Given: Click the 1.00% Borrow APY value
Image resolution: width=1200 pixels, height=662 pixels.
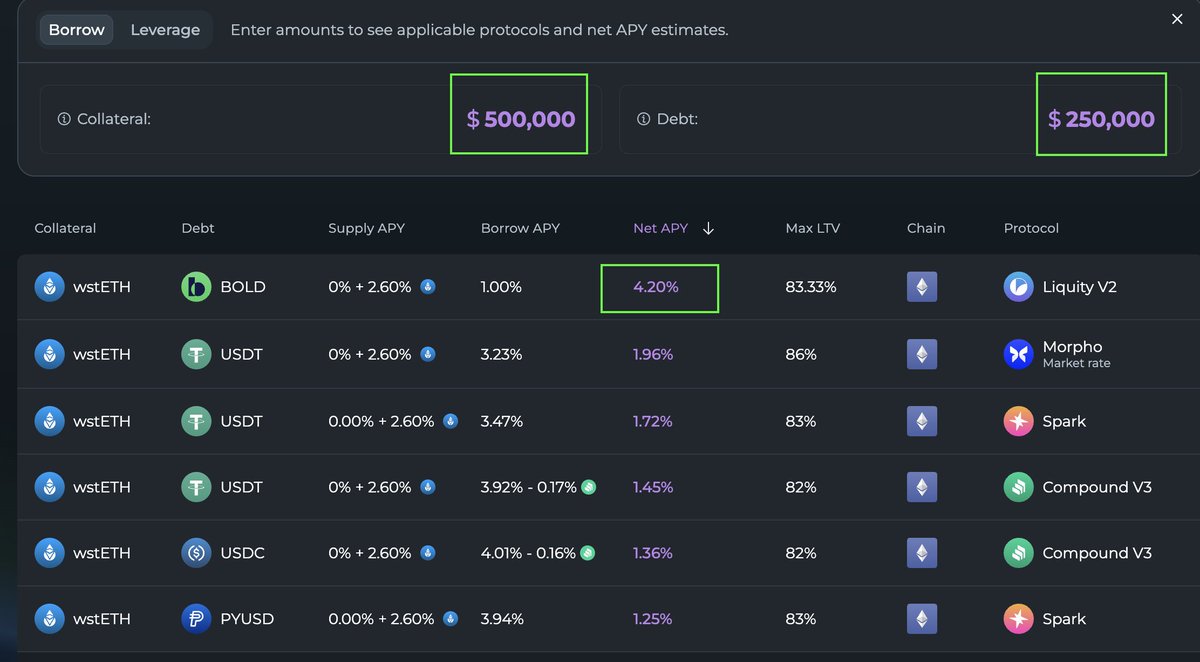Looking at the screenshot, I should pos(501,287).
